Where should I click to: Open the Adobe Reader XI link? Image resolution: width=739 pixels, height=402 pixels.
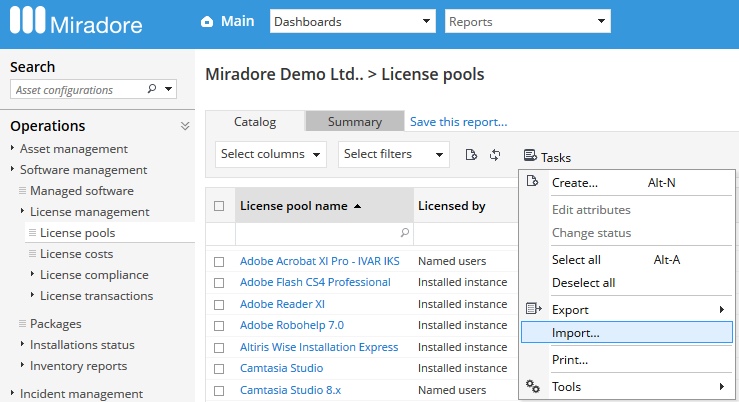(282, 304)
